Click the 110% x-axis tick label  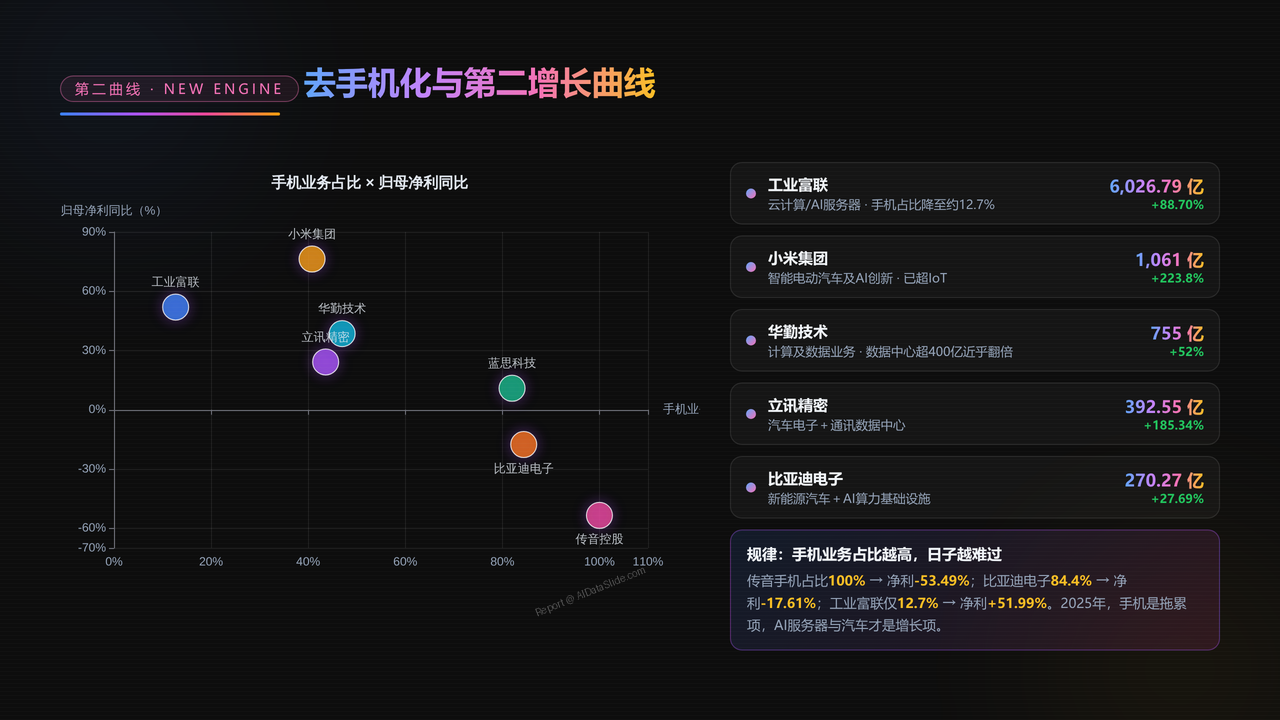[x=648, y=562]
